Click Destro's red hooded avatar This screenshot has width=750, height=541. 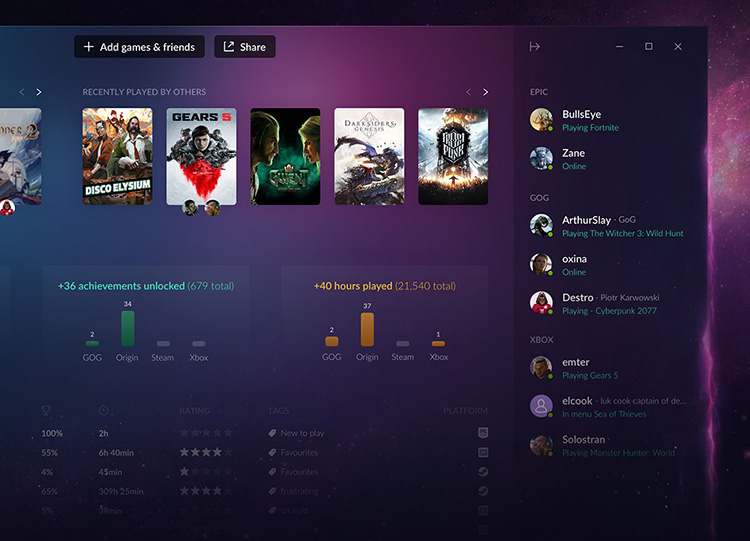[x=541, y=303]
